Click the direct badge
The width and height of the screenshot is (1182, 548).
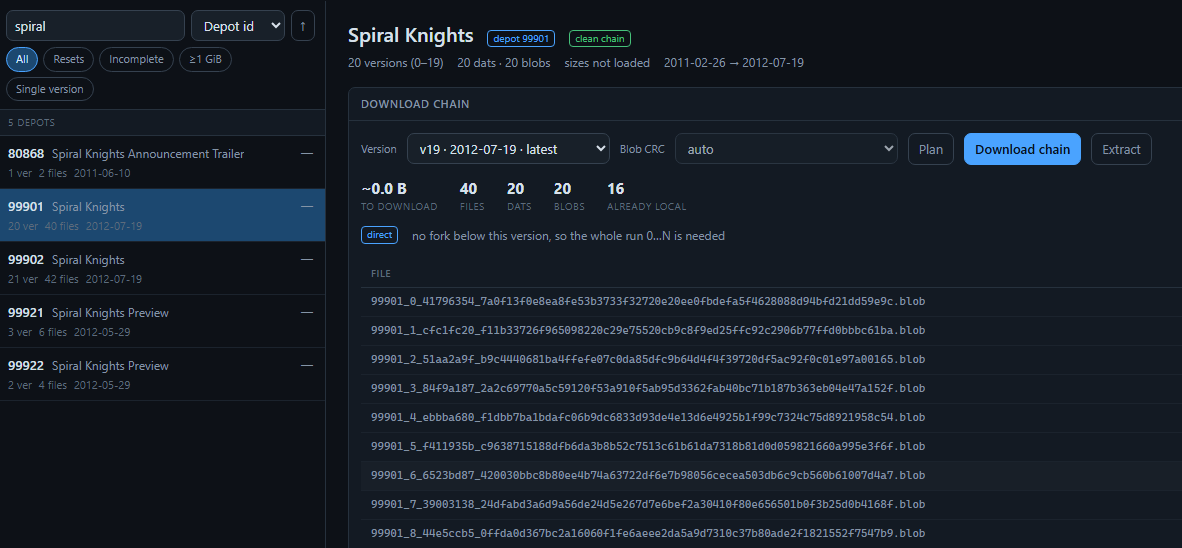click(379, 235)
